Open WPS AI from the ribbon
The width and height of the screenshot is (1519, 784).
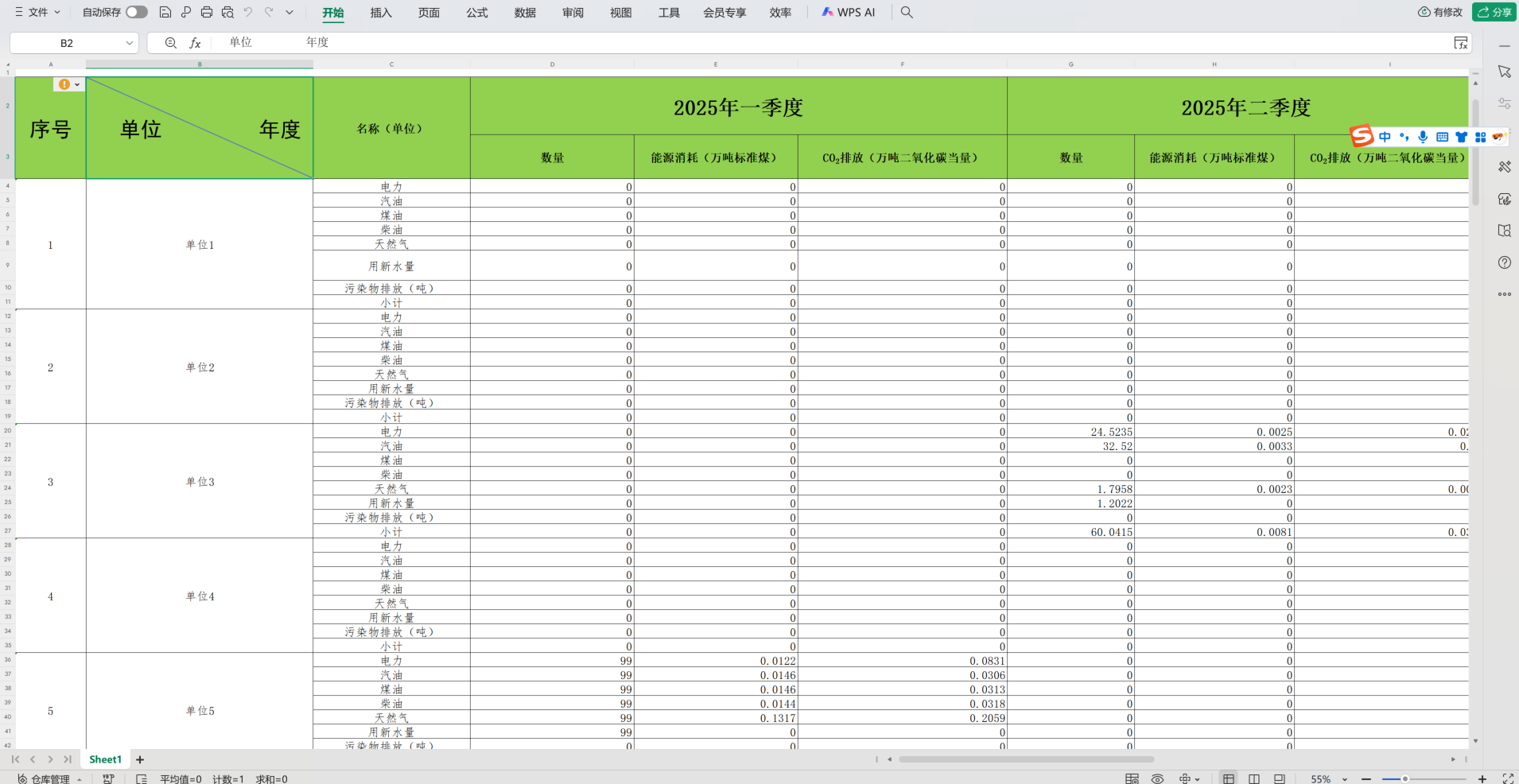849,12
